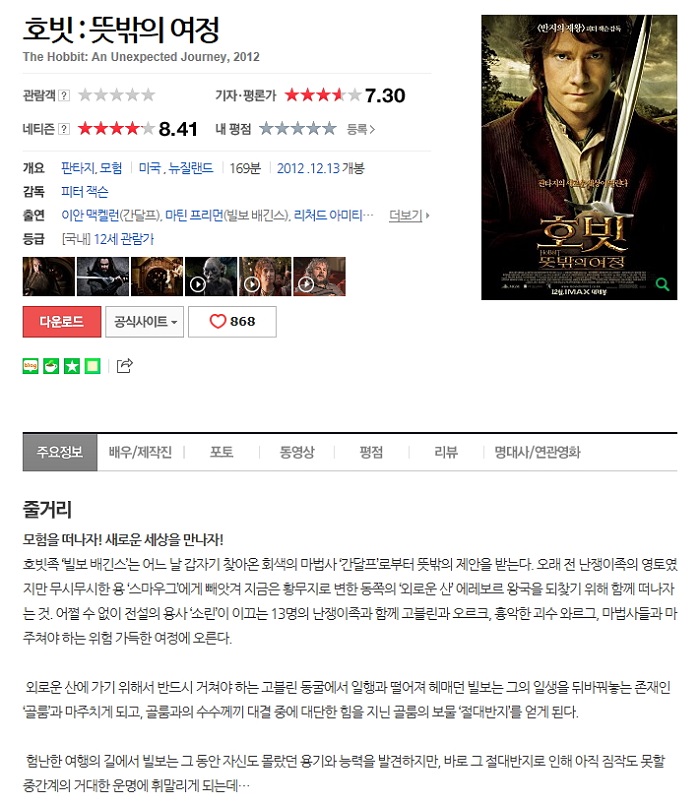
Task: Open the 공식사이트 dropdown
Action: tap(144, 322)
